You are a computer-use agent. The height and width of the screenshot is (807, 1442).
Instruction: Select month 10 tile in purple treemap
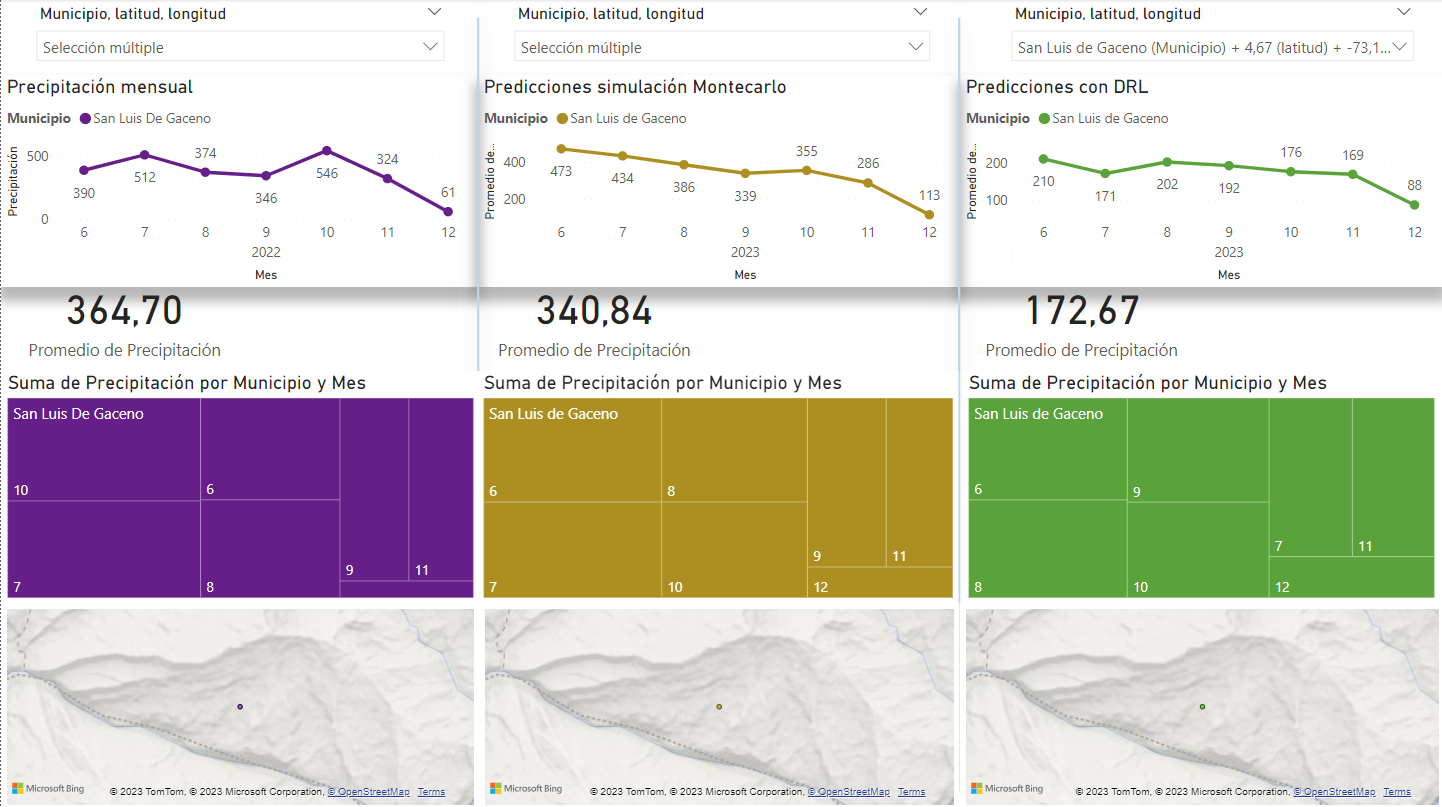[104, 450]
